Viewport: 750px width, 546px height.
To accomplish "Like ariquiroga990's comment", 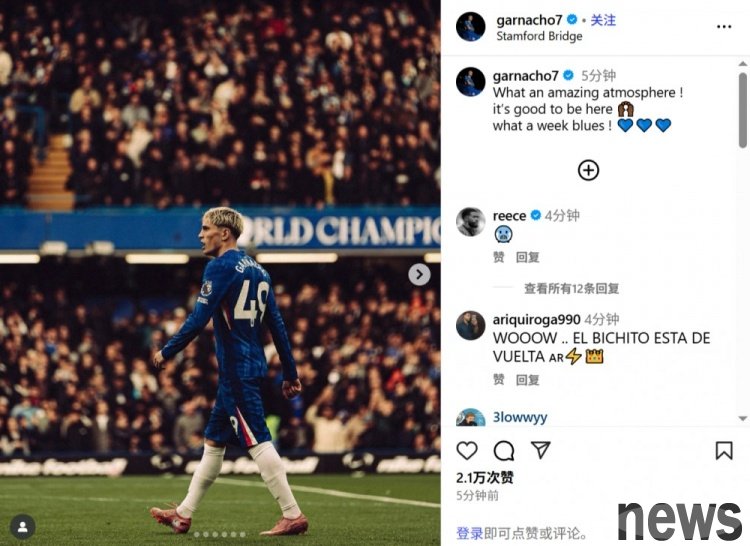I will pyautogui.click(x=498, y=380).
